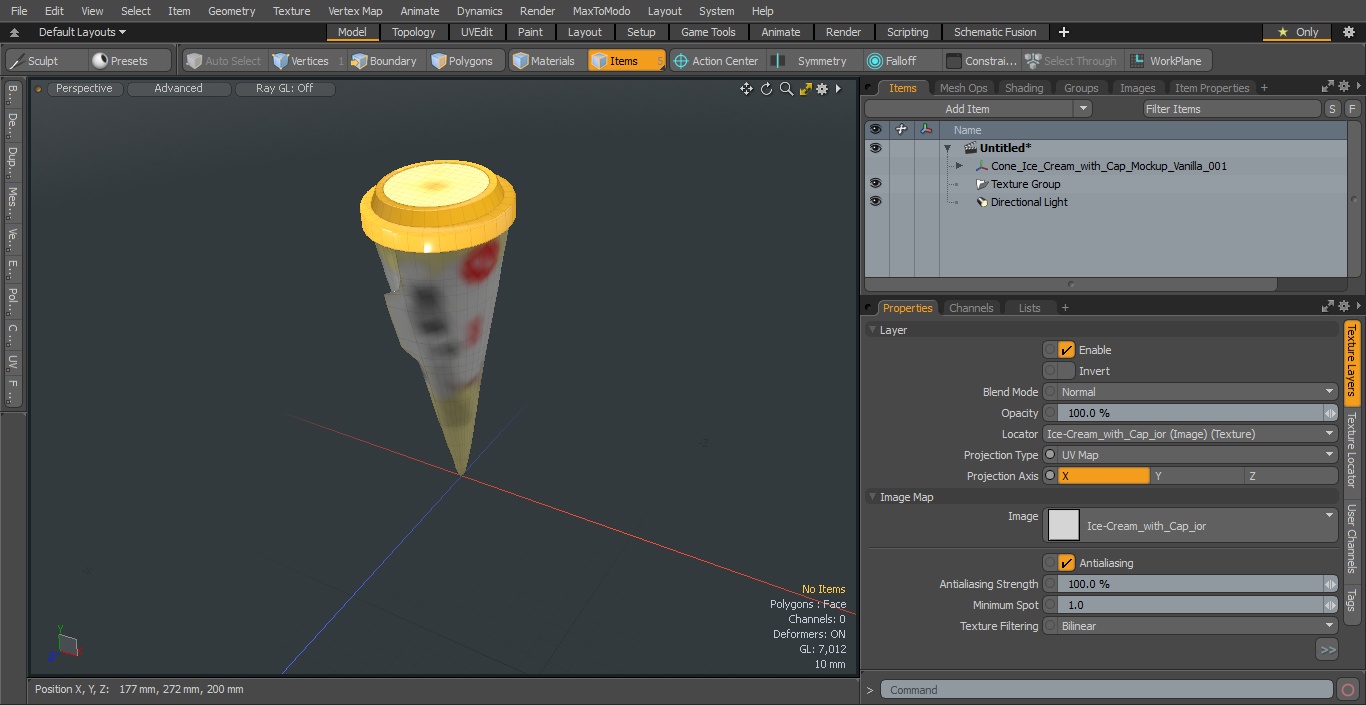Toggle the Enable layer checkbox
The width and height of the screenshot is (1366, 705).
1066,350
